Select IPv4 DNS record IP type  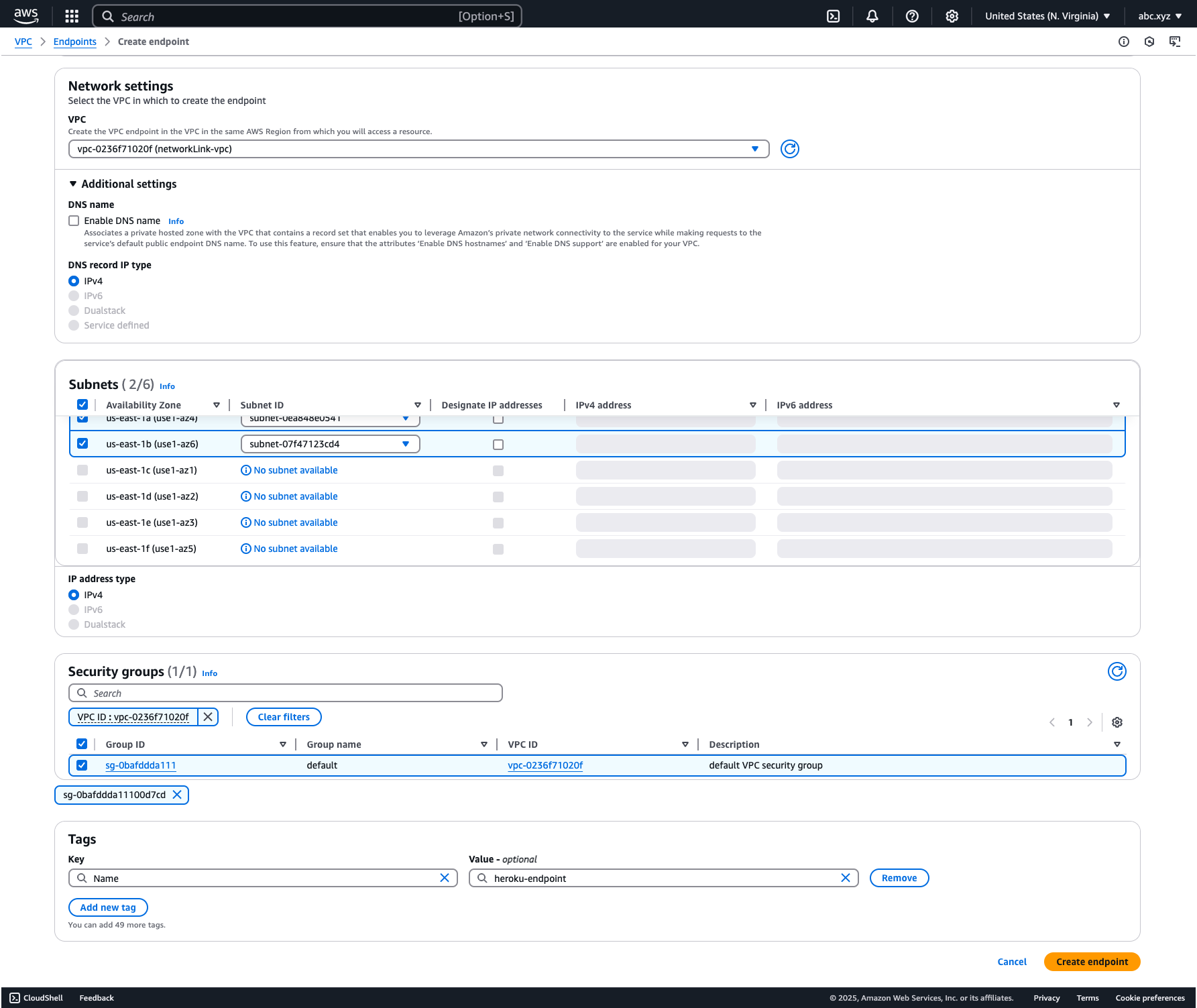[74, 281]
